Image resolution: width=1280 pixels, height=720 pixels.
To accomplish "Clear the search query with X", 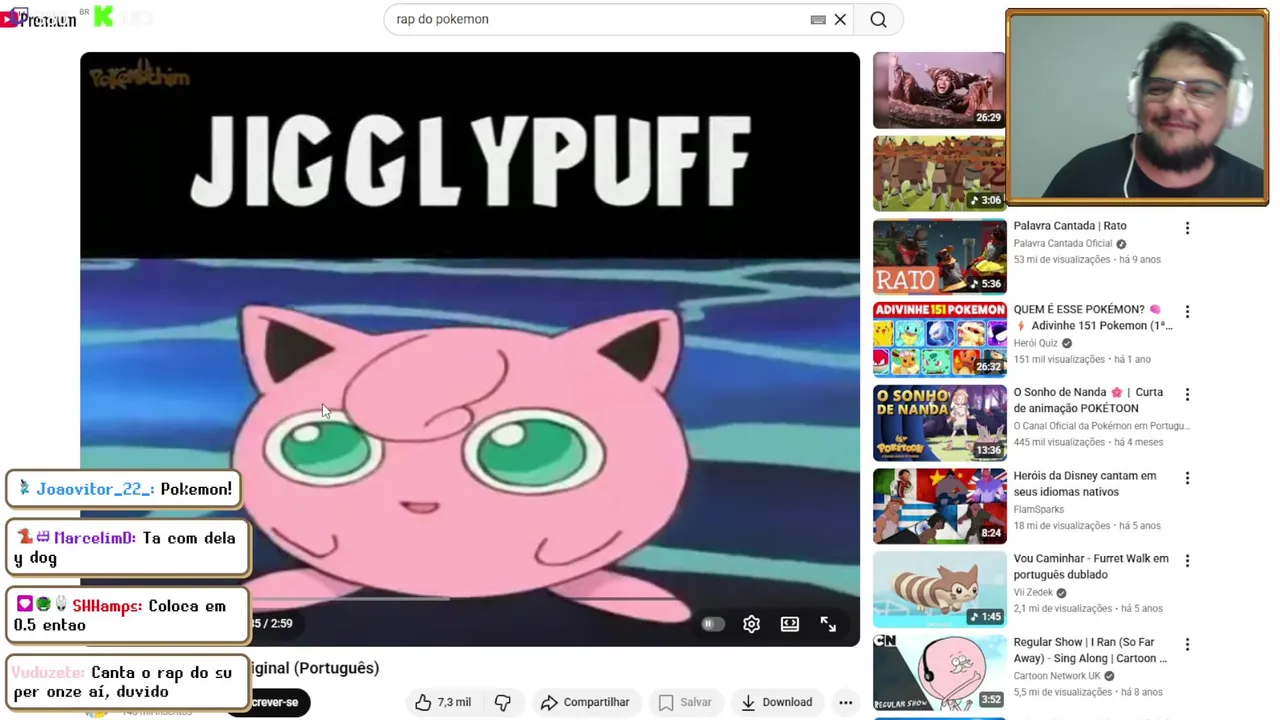I will click(x=840, y=19).
